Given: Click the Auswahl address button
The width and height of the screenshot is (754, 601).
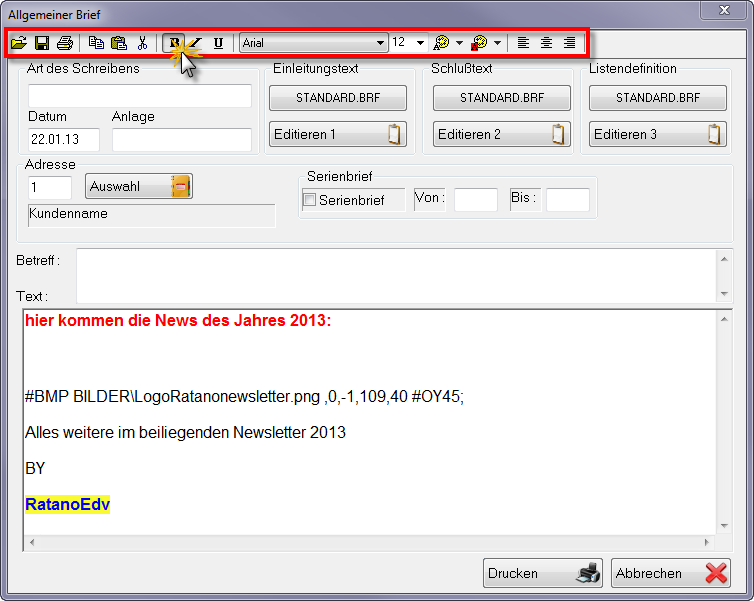Looking at the screenshot, I should 139,186.
